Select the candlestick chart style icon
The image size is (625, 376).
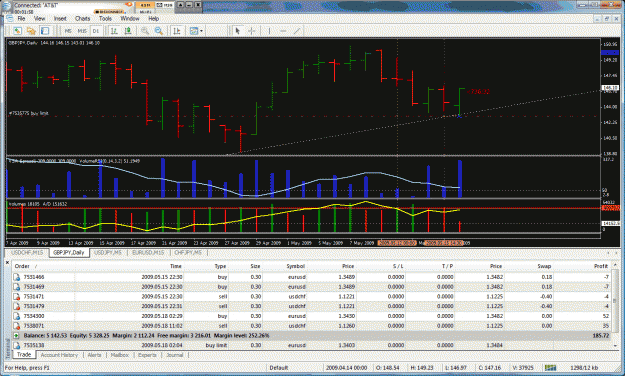[x=128, y=31]
